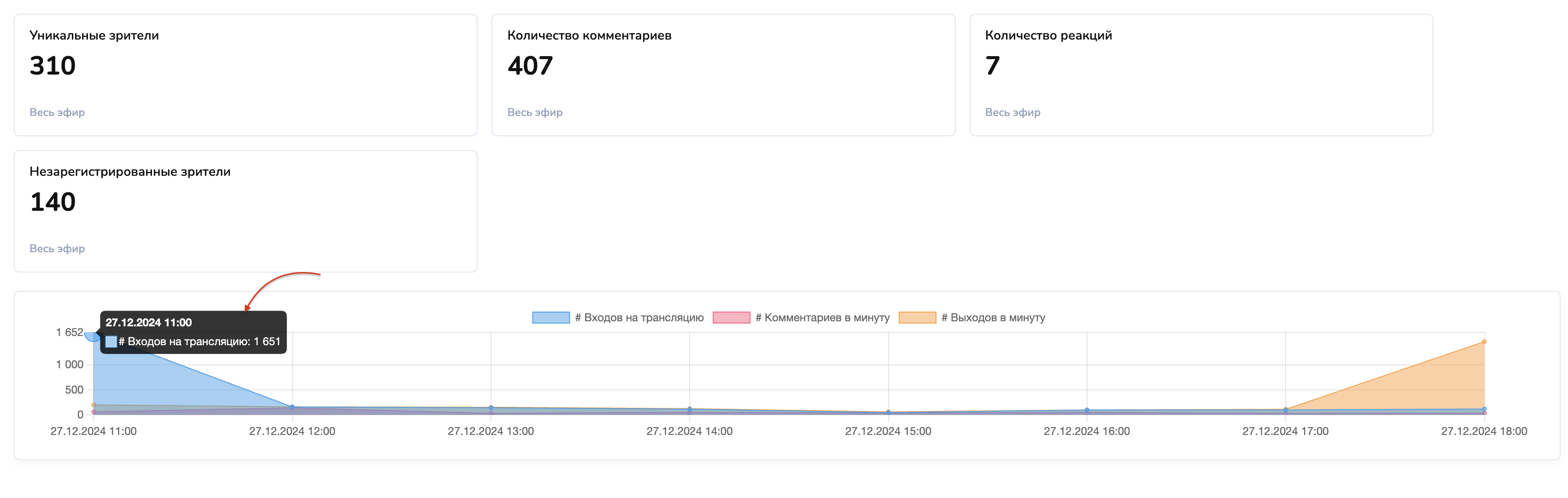Click the 310 unique viewers value

point(53,66)
